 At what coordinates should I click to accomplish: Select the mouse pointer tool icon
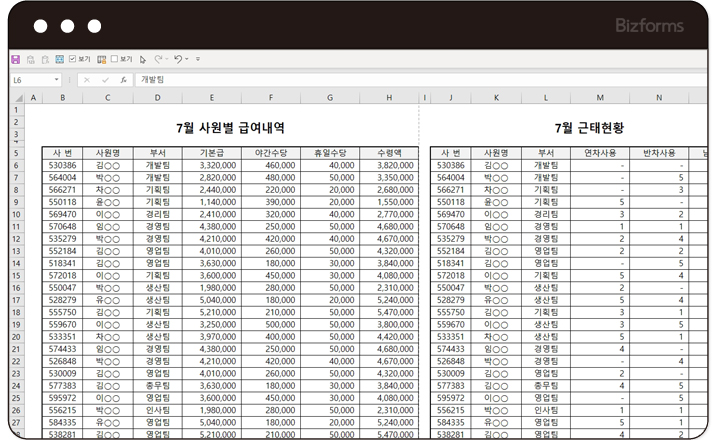coord(142,59)
